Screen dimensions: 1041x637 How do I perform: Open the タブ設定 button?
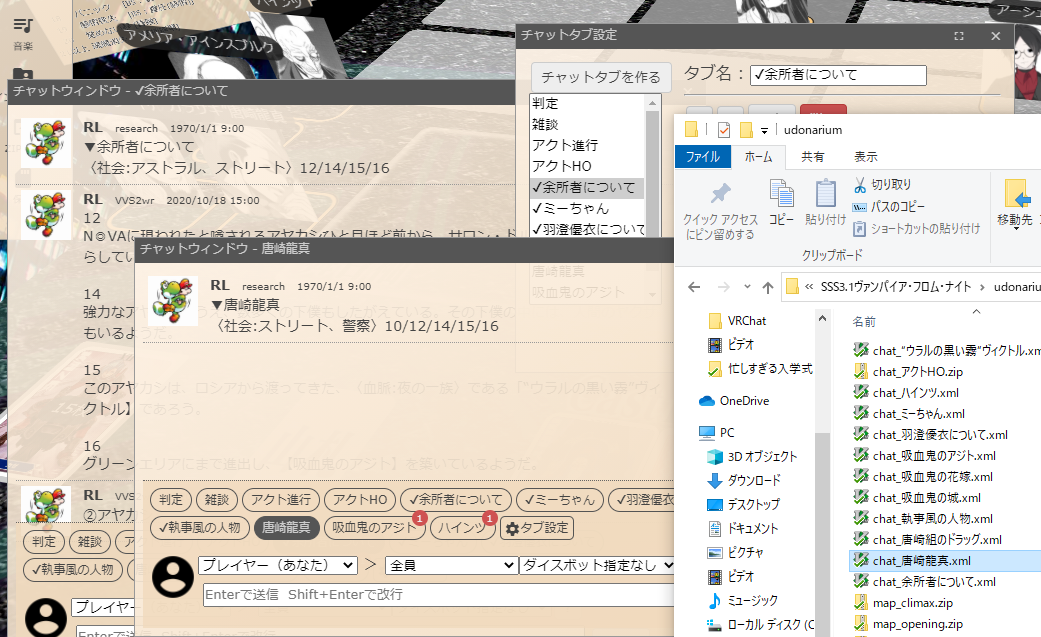click(x=537, y=528)
